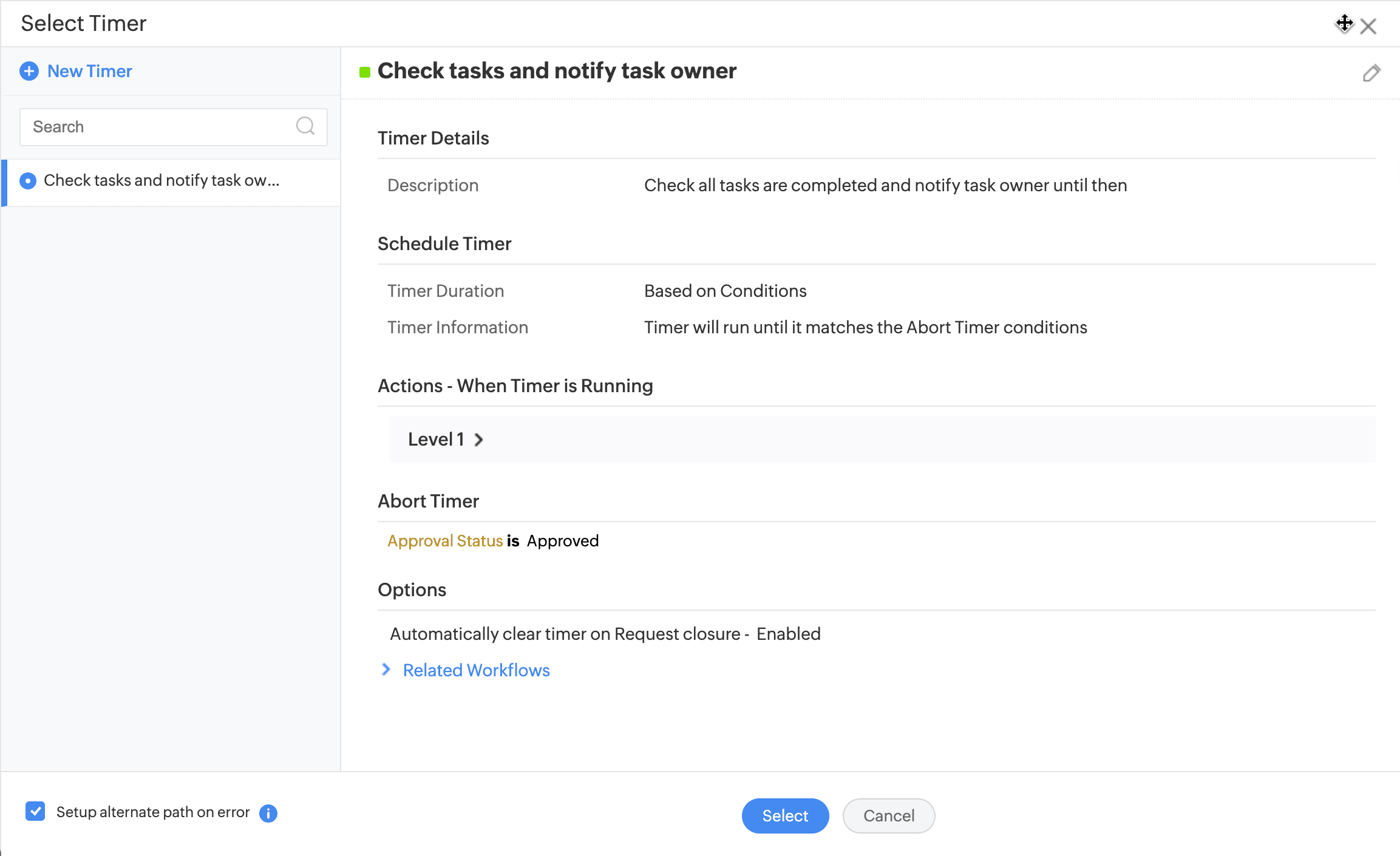Expand Related Workflows arrow
The image size is (1400, 856).
point(386,670)
